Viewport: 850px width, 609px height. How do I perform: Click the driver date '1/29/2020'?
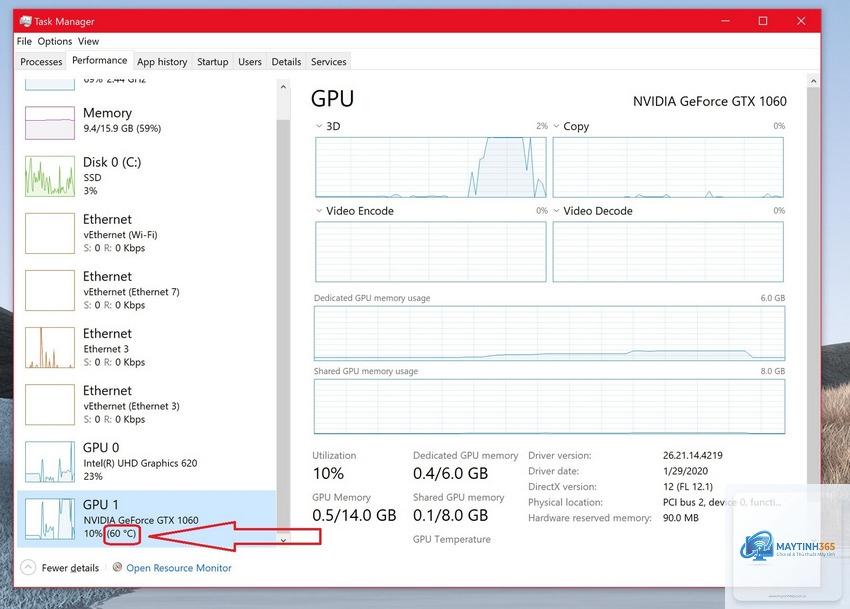pyautogui.click(x=685, y=471)
